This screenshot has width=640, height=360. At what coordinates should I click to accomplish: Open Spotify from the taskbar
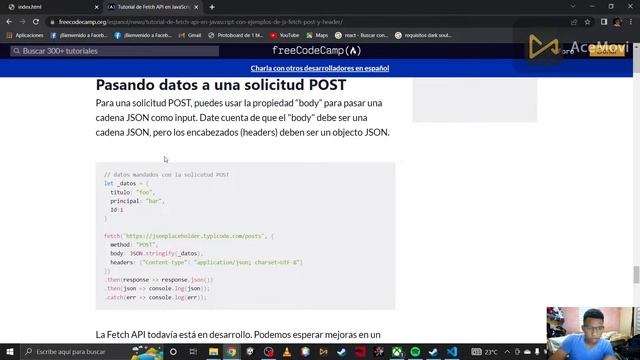point(415,351)
